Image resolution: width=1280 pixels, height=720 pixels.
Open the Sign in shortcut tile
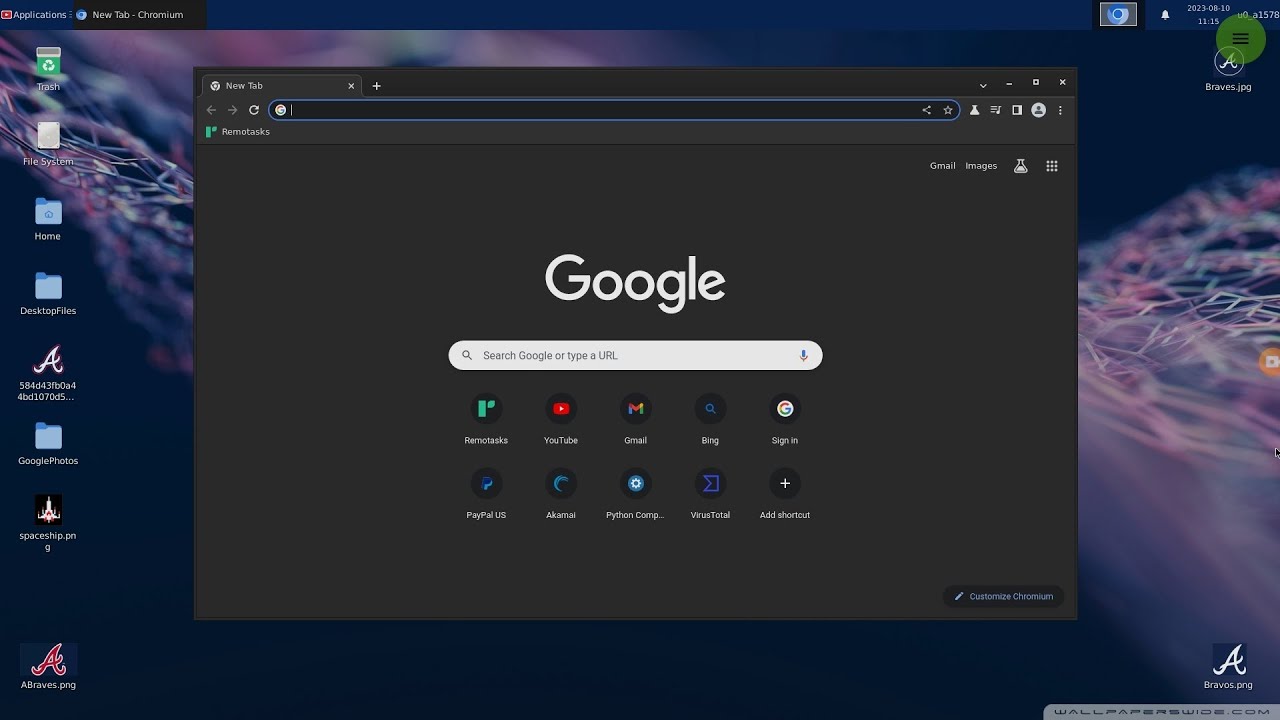785,419
